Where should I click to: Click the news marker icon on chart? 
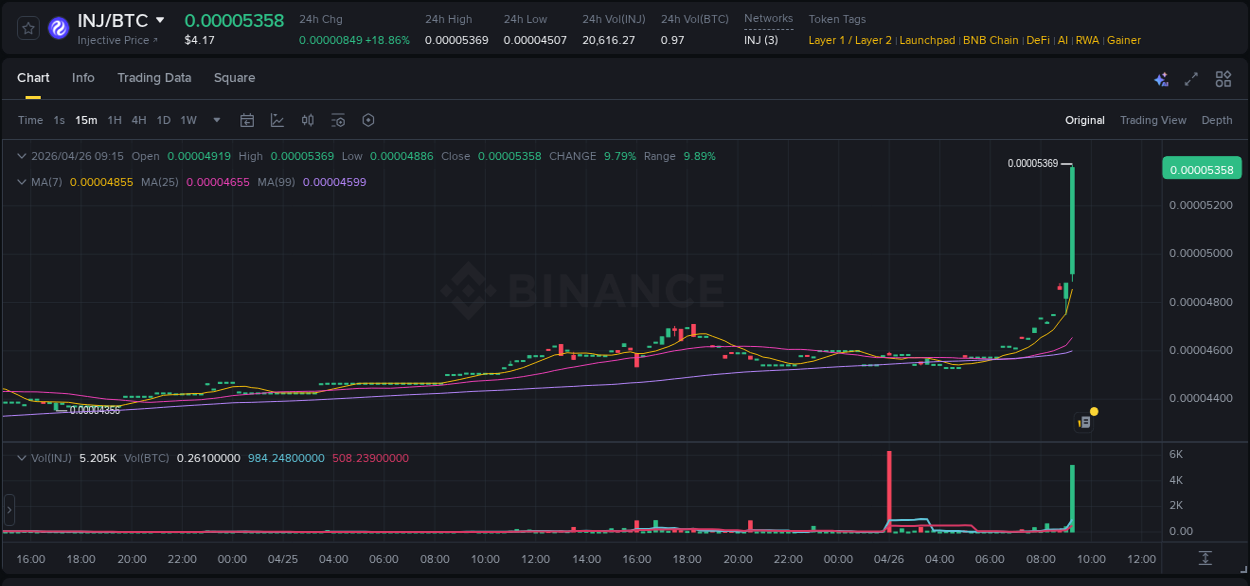[1084, 422]
